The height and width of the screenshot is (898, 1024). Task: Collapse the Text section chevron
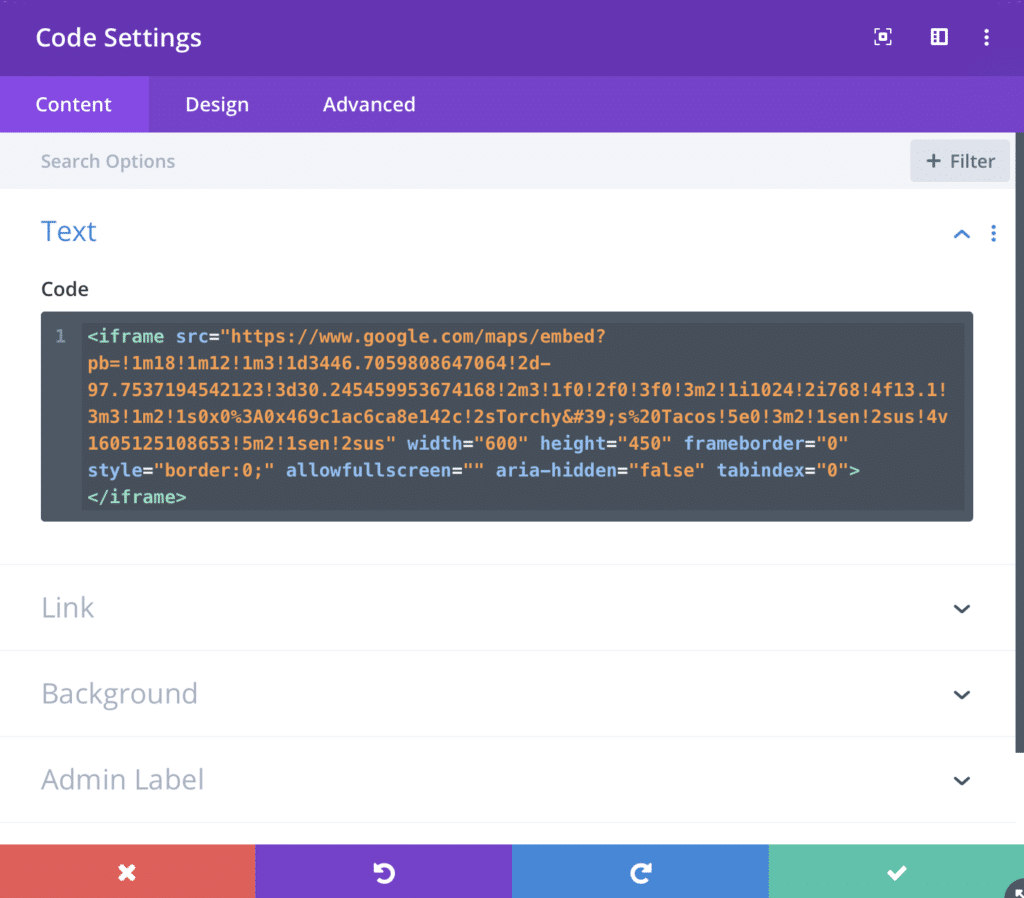pos(962,233)
